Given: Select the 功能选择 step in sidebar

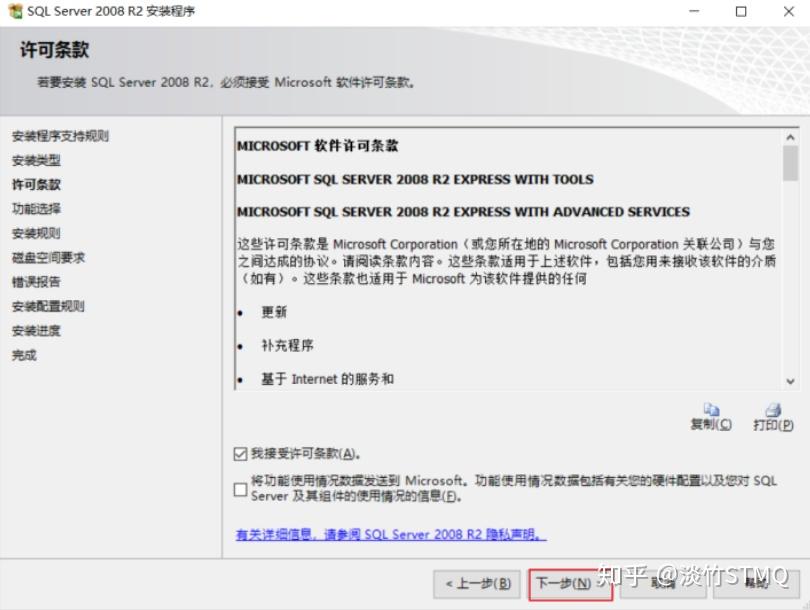Looking at the screenshot, I should 36,209.
